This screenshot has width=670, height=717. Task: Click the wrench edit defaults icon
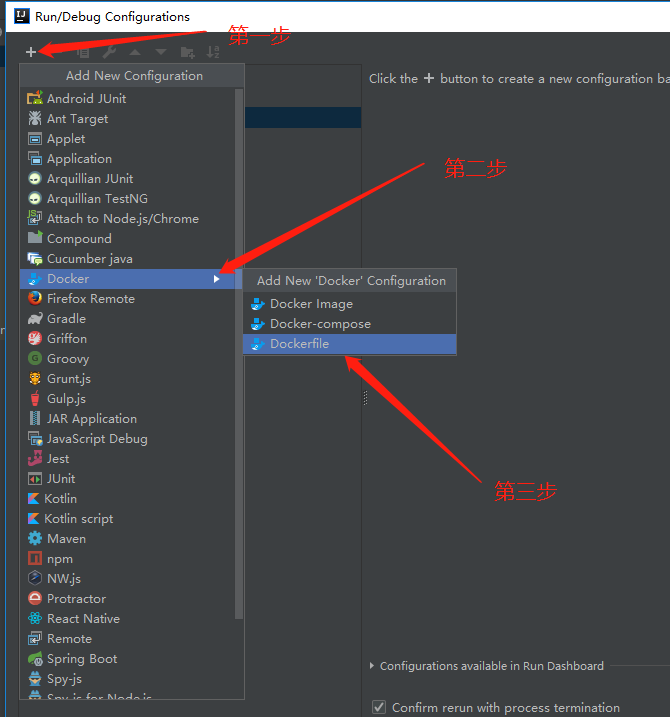pos(109,52)
